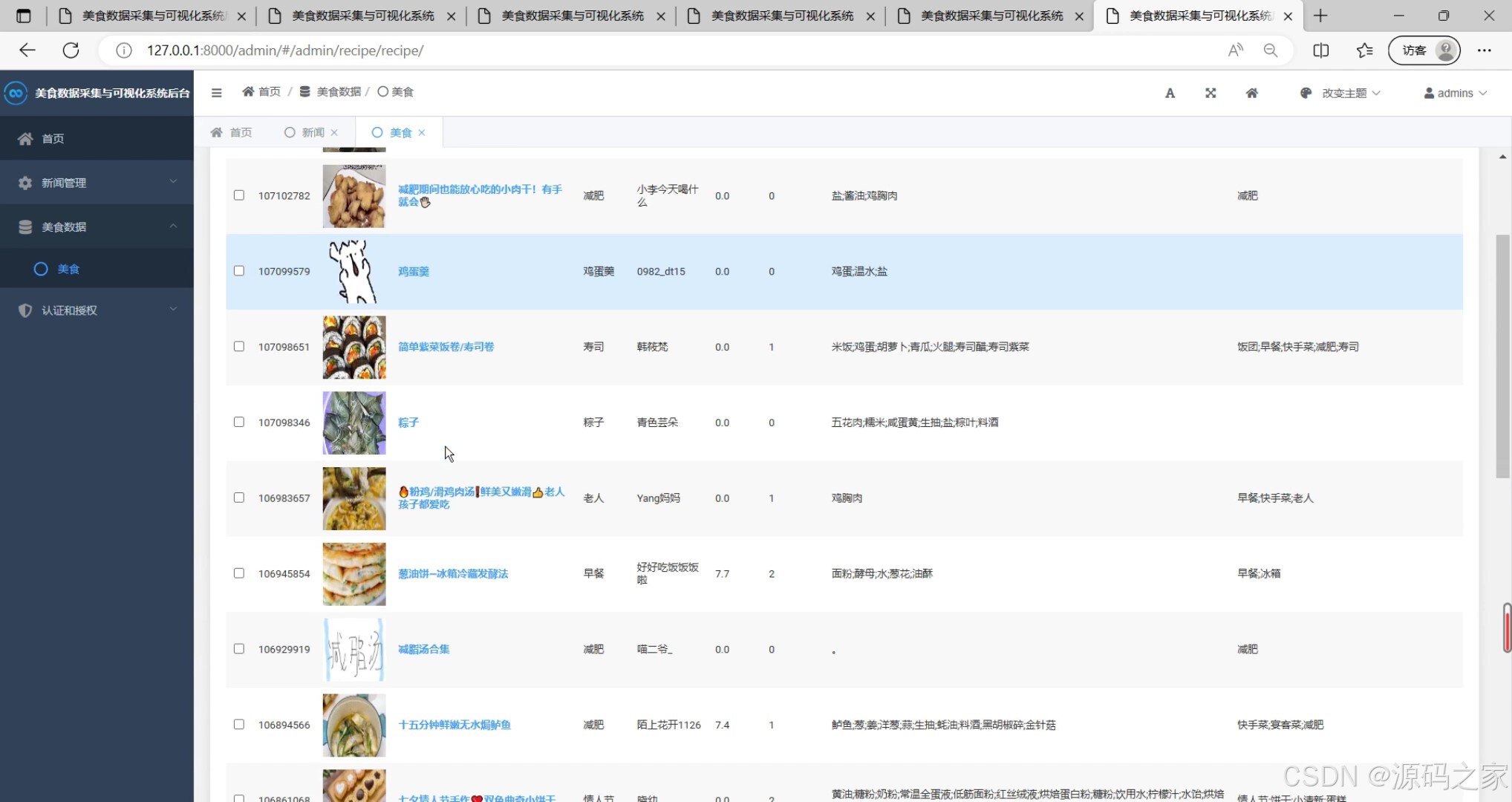
Task: Click the 新闻管理 gear icon in sidebar
Action: [25, 182]
